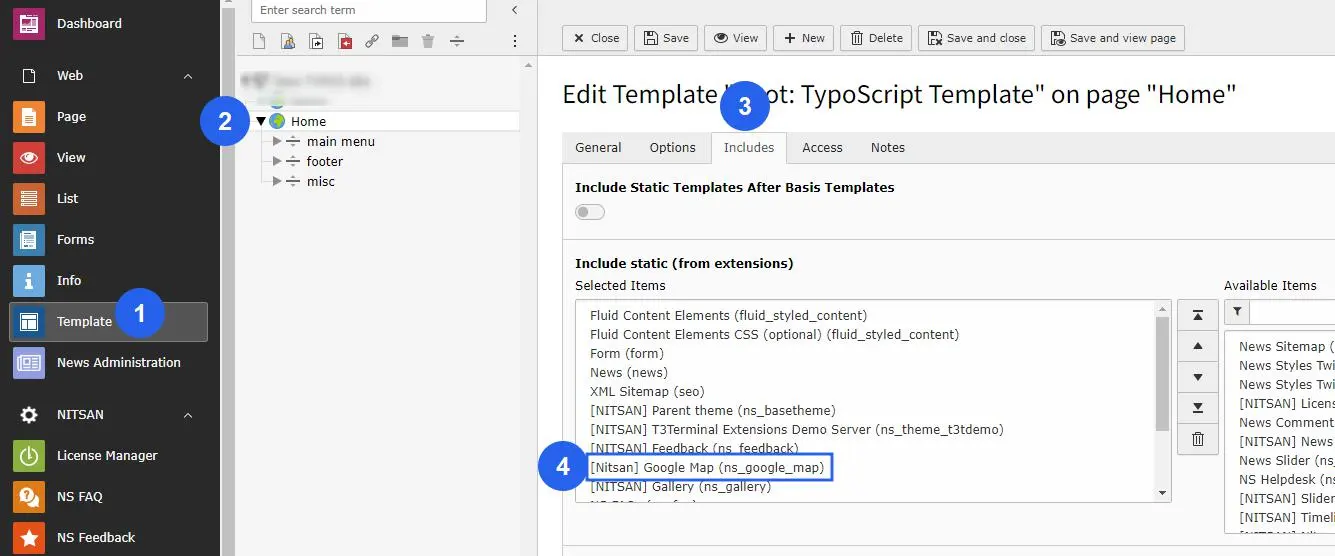Focus the Available Items filter text field
This screenshot has width=1335, height=556.
[1292, 312]
